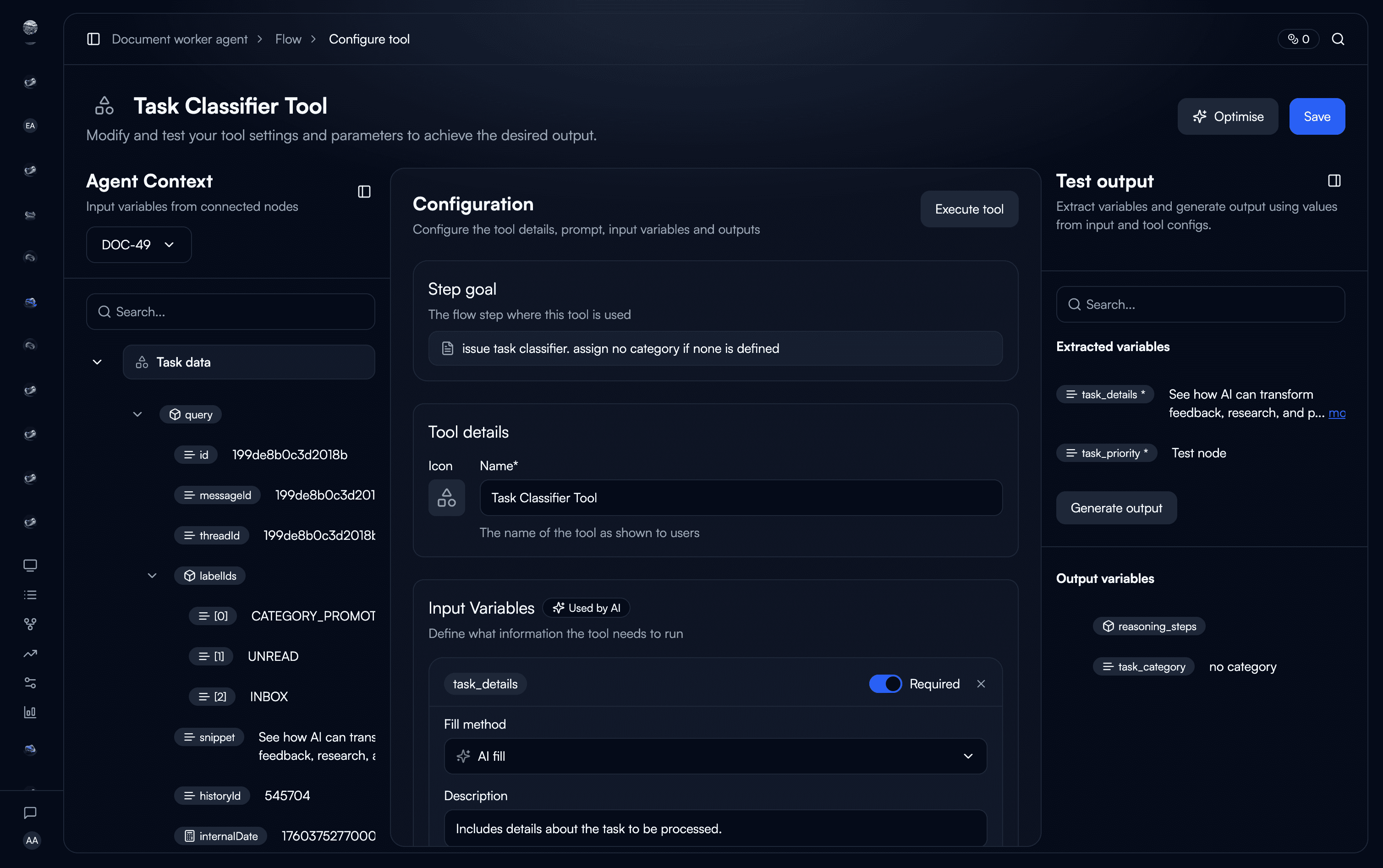1383x868 pixels.
Task: Open the global search magnifying glass
Action: tap(1339, 38)
